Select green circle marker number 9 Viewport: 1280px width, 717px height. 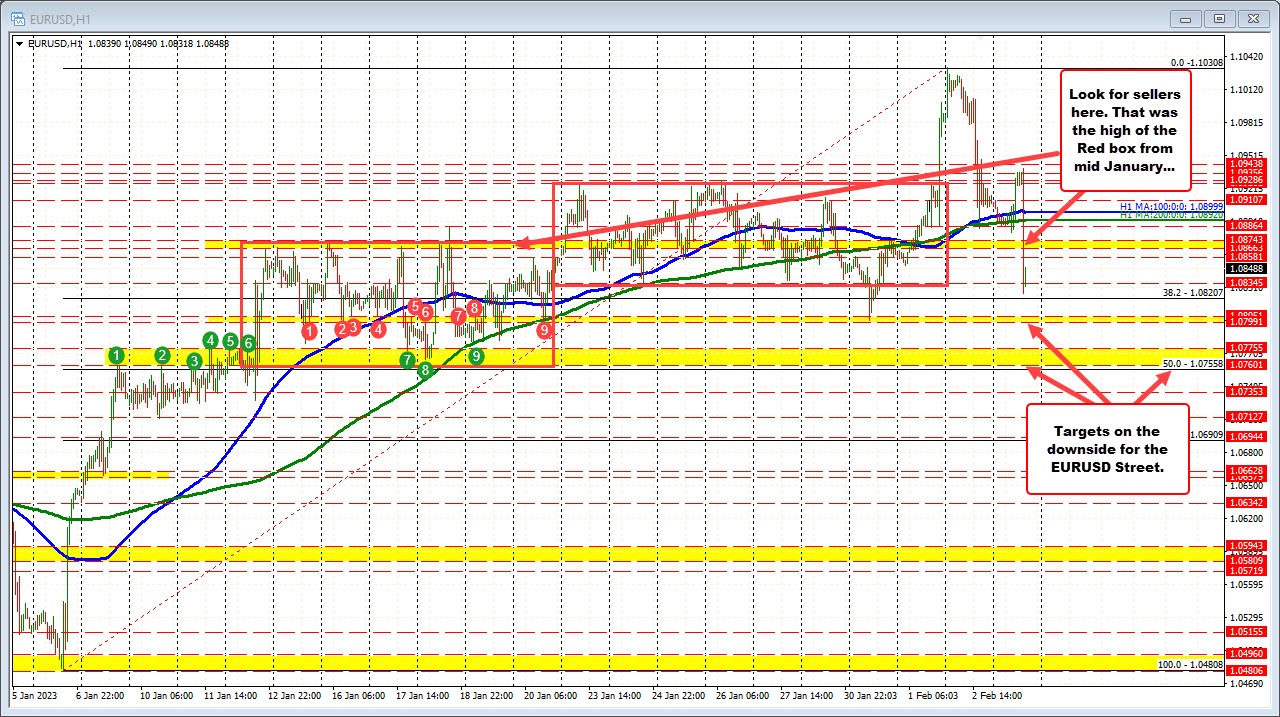tap(476, 355)
